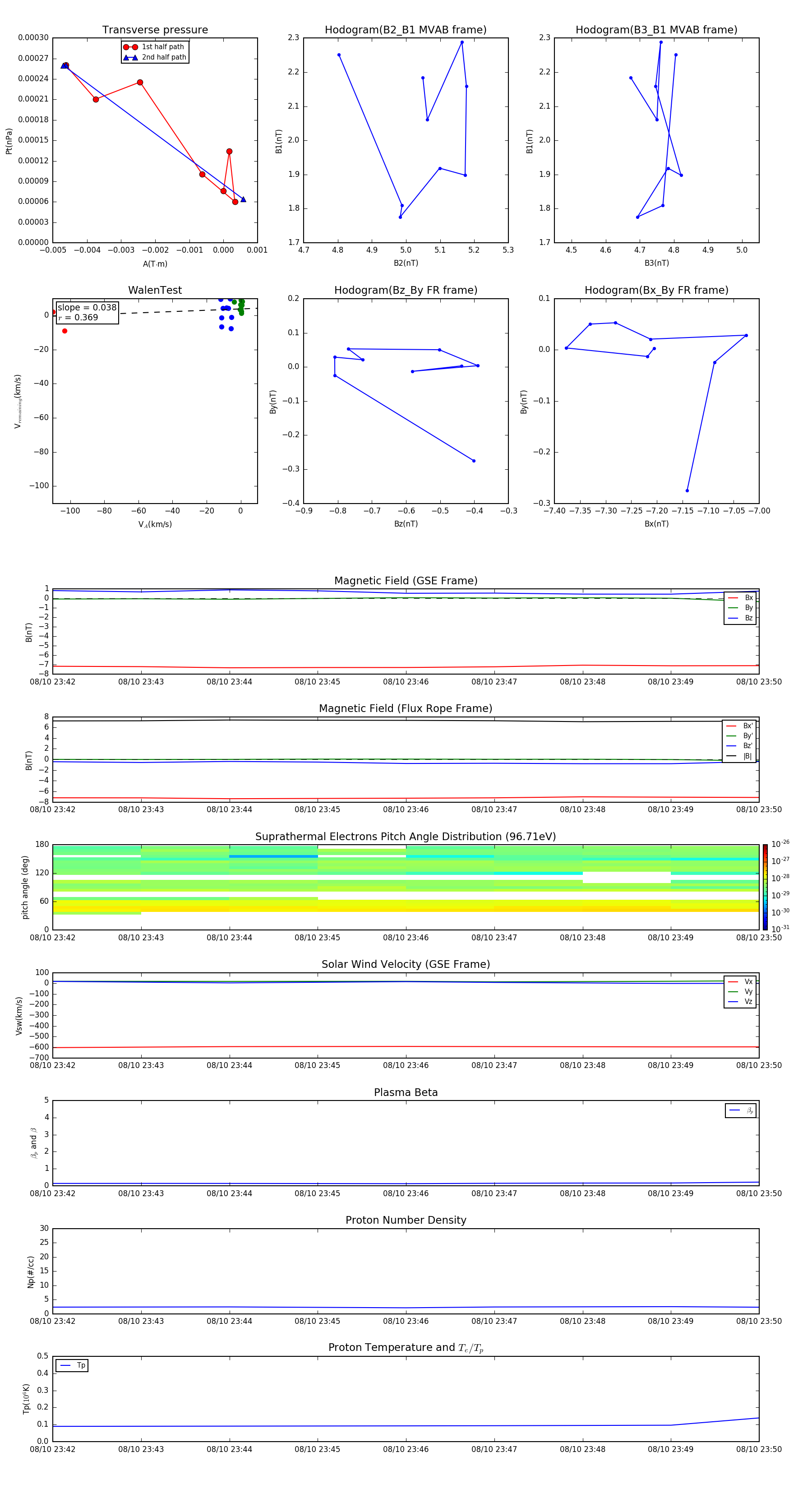Click the 'Proton Temperature and Te/Tp' title
812x1489 pixels.
coord(406,1348)
